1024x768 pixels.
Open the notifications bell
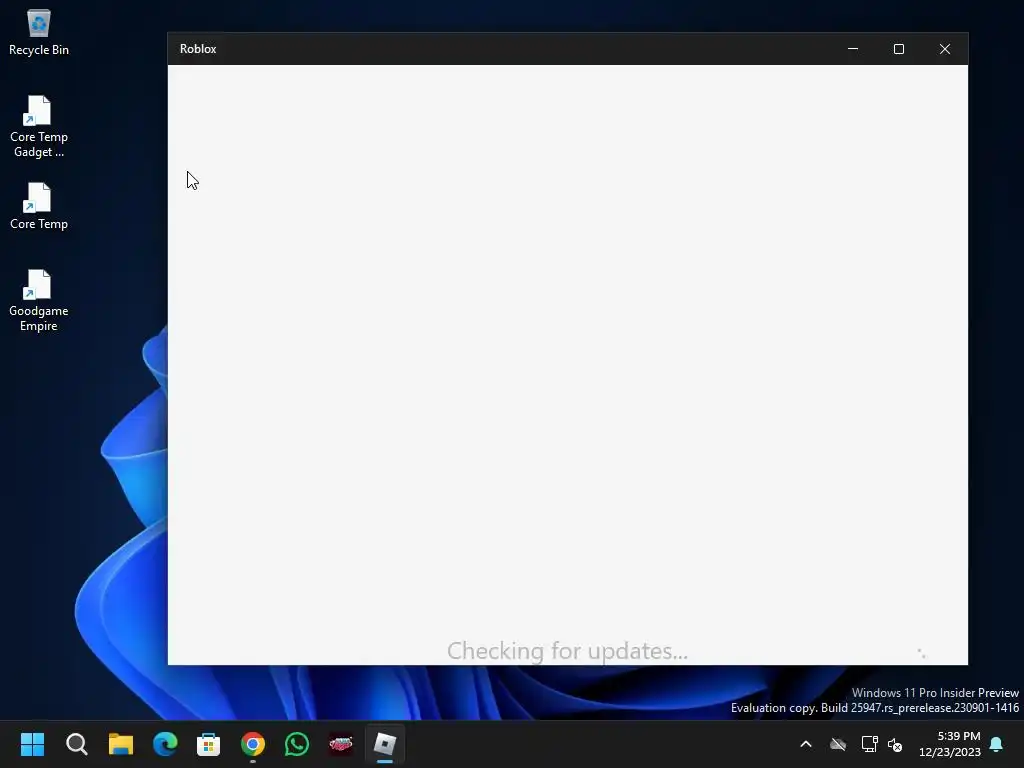pos(997,744)
